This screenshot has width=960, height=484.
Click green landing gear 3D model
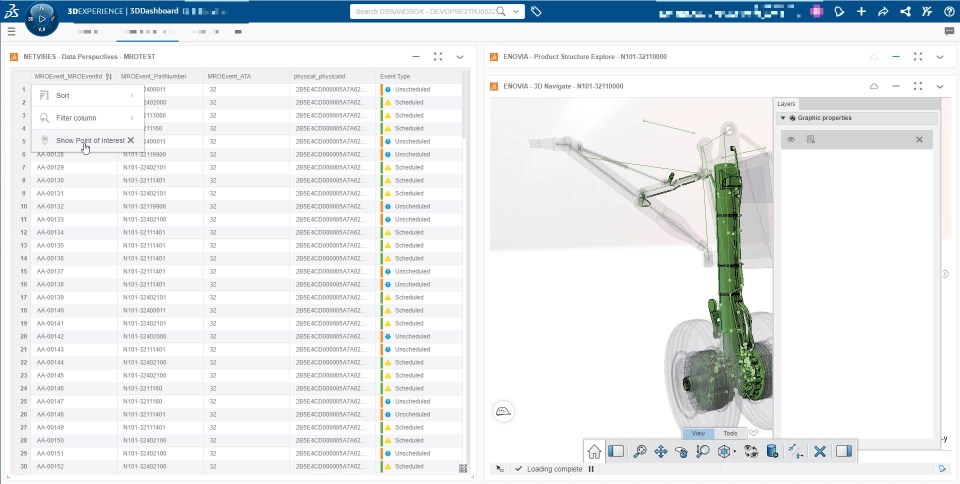[727, 245]
